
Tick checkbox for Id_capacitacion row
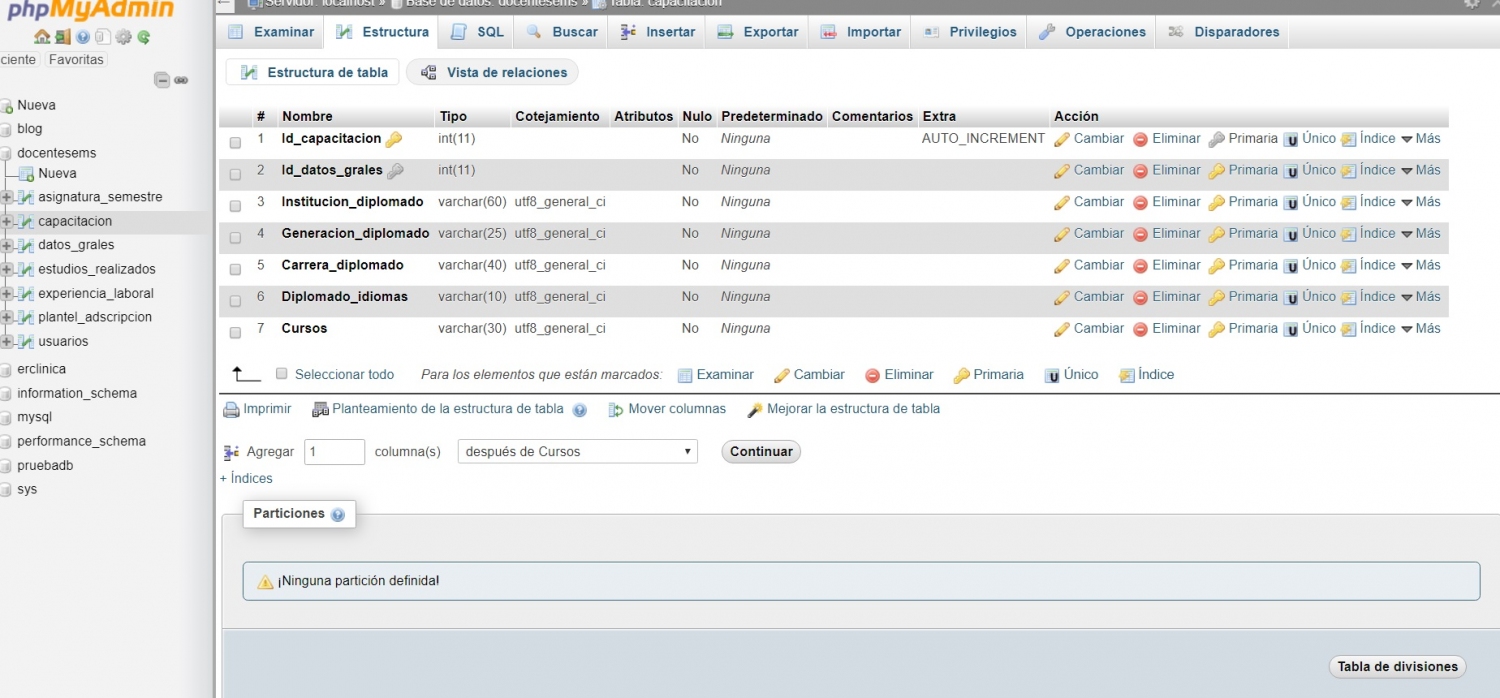point(235,143)
